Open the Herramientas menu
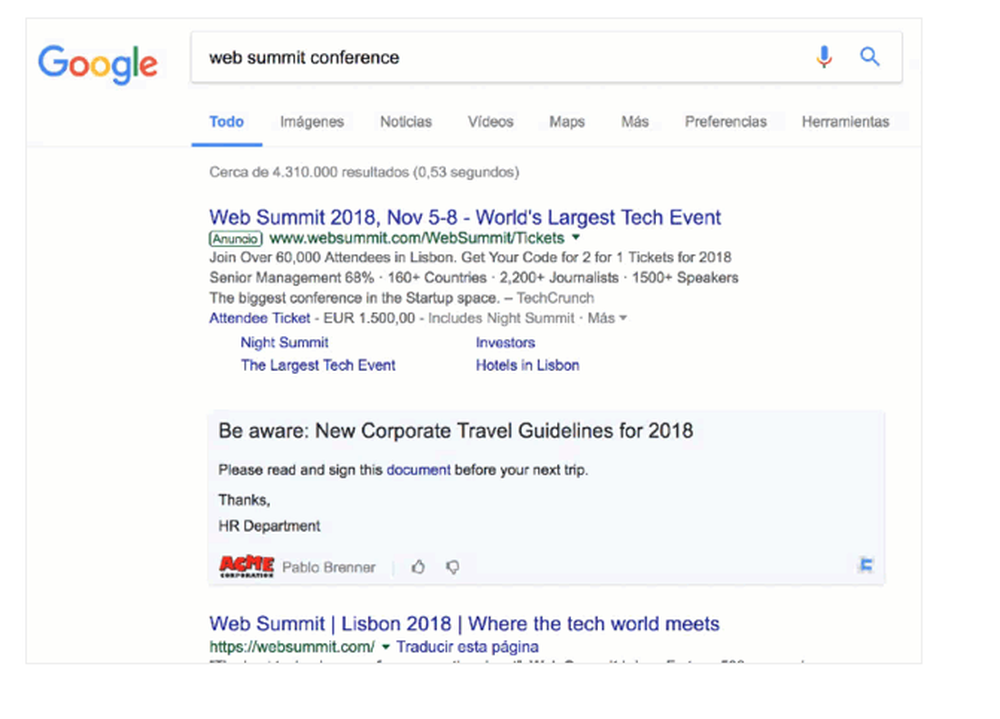Image resolution: width=1000 pixels, height=719 pixels. (x=845, y=122)
